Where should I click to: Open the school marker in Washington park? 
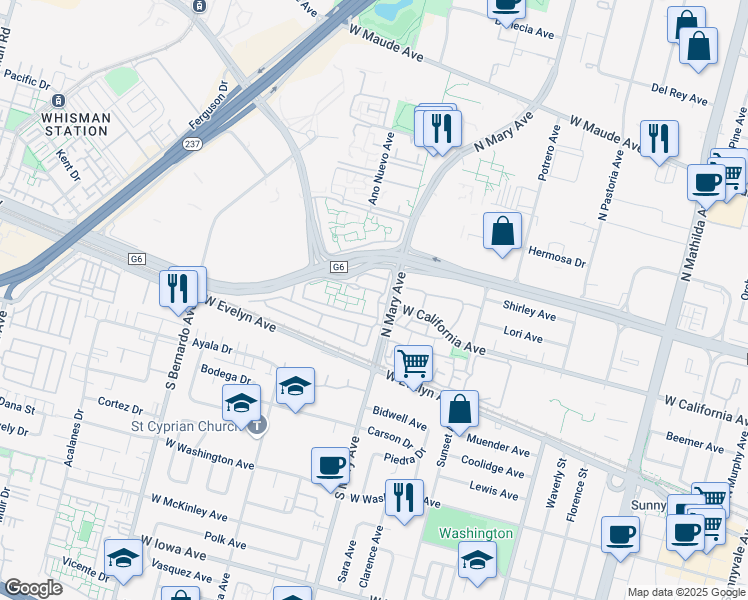coord(478,560)
